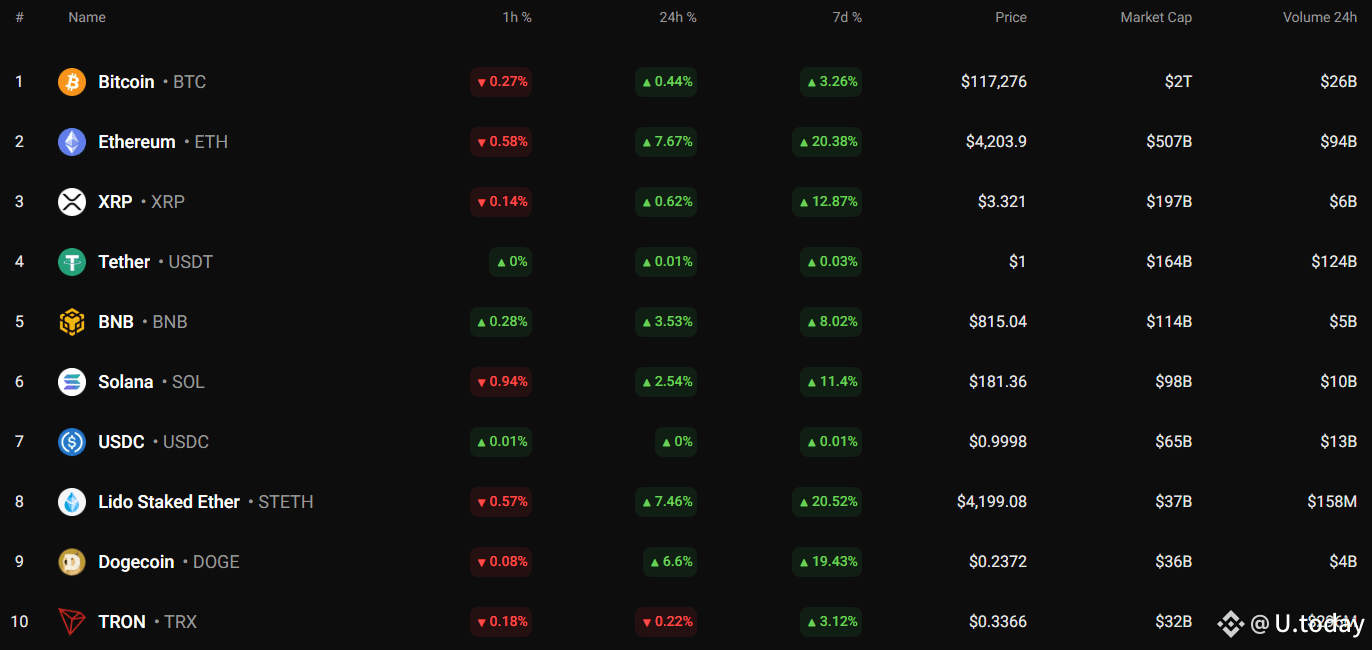The image size is (1372, 650).
Task: Sort by the Price column header
Action: coord(1011,17)
